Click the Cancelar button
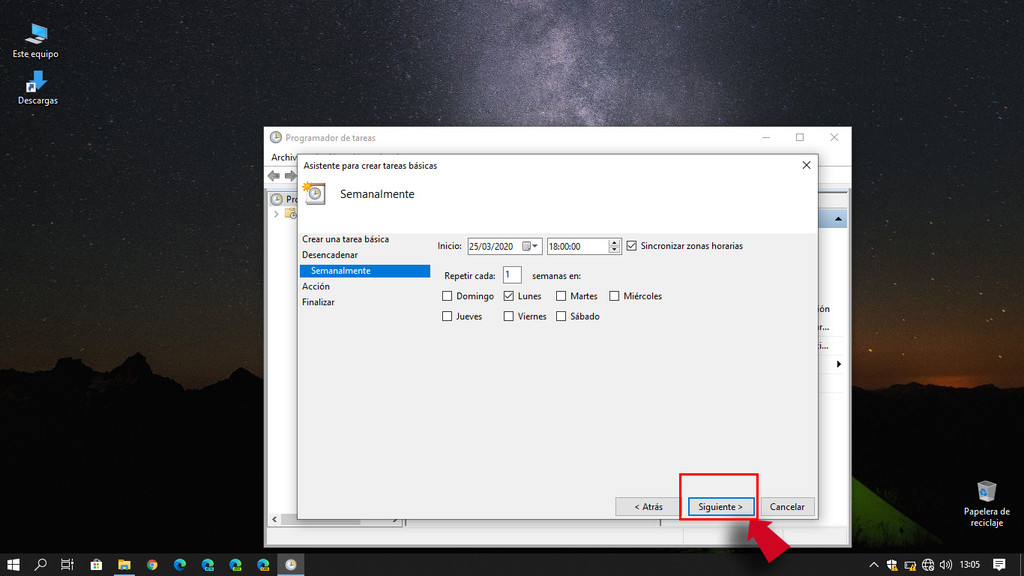Image resolution: width=1024 pixels, height=576 pixels. [787, 507]
